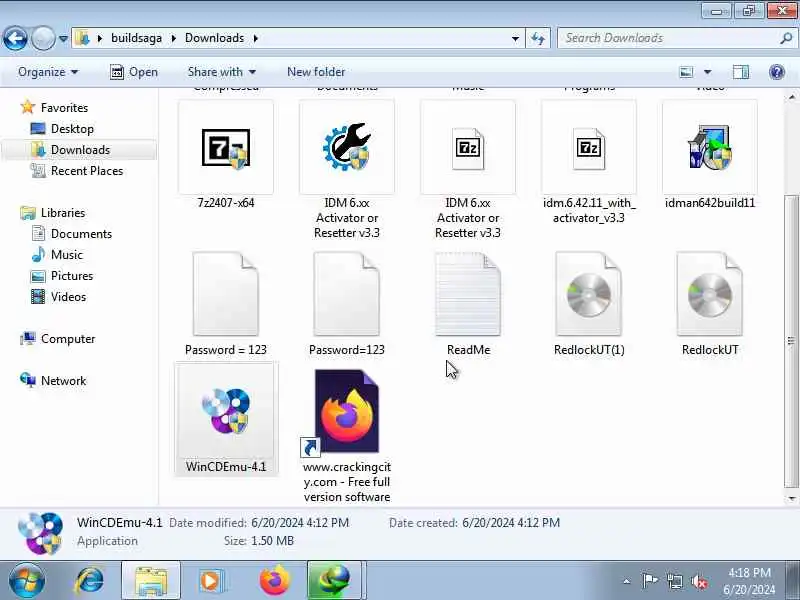Click the Windows Start orb
The width and height of the screenshot is (800, 600).
tap(26, 581)
